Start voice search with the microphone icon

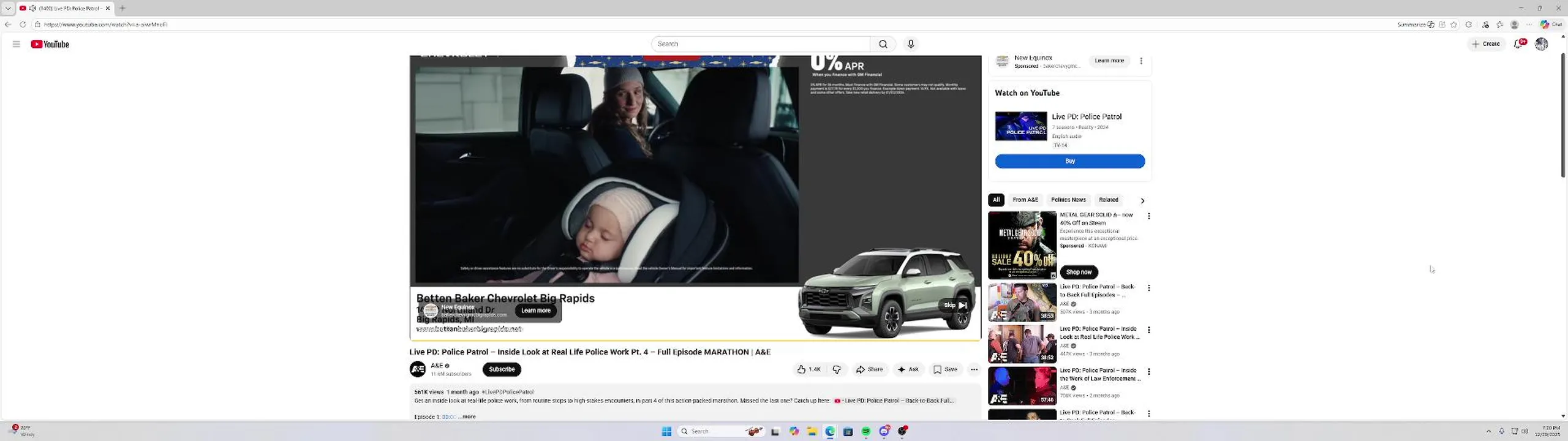(911, 44)
